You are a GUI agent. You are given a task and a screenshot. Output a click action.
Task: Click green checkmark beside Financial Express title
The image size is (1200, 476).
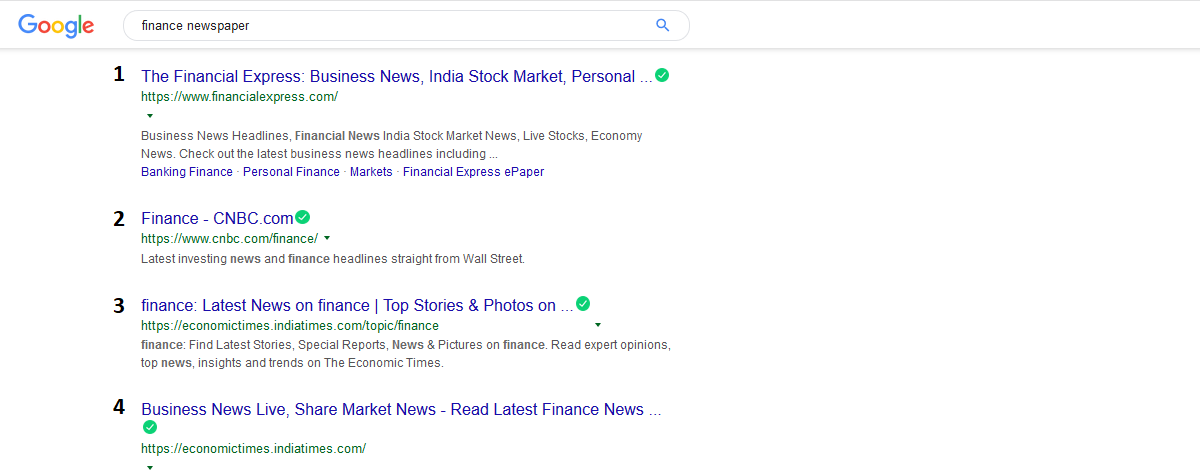click(x=662, y=75)
